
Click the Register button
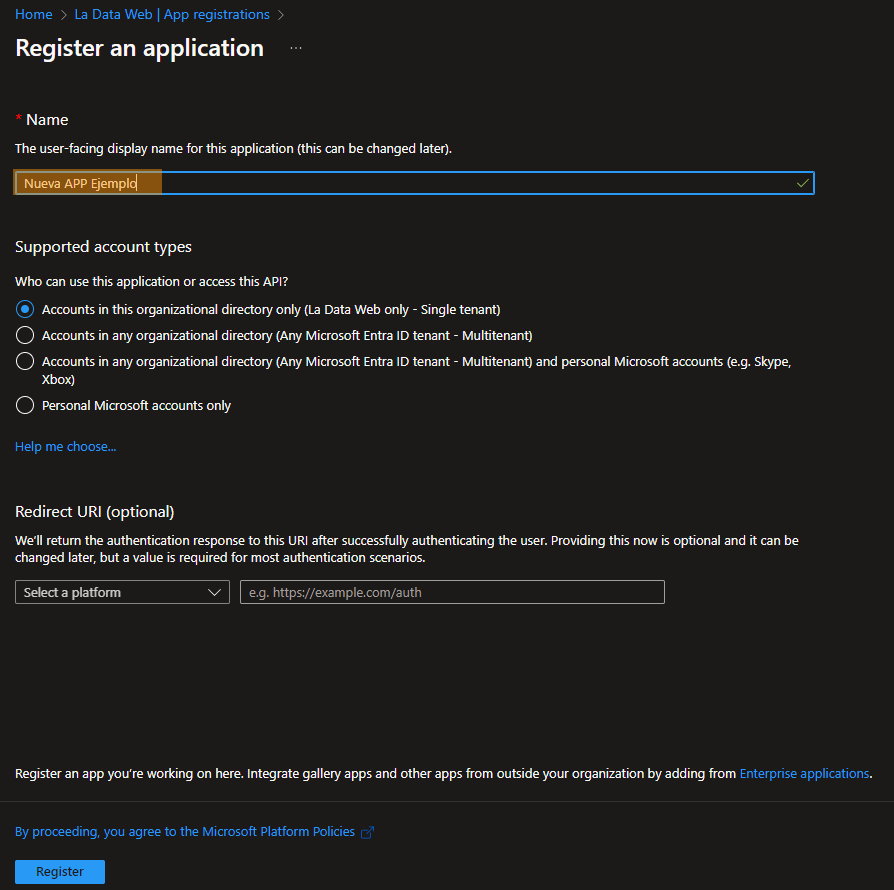tap(60, 872)
